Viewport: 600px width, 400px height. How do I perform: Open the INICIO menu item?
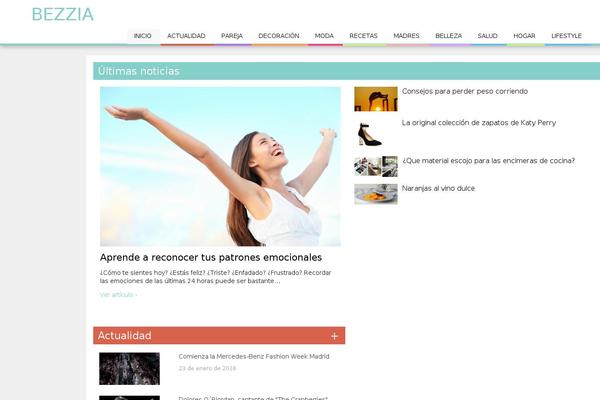(x=143, y=36)
